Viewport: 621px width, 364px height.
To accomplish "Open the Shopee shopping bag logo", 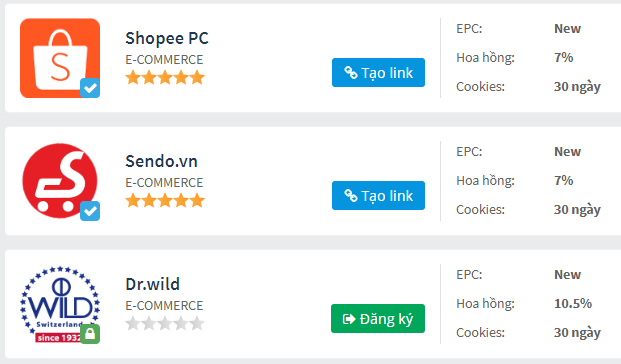I will 60,58.
